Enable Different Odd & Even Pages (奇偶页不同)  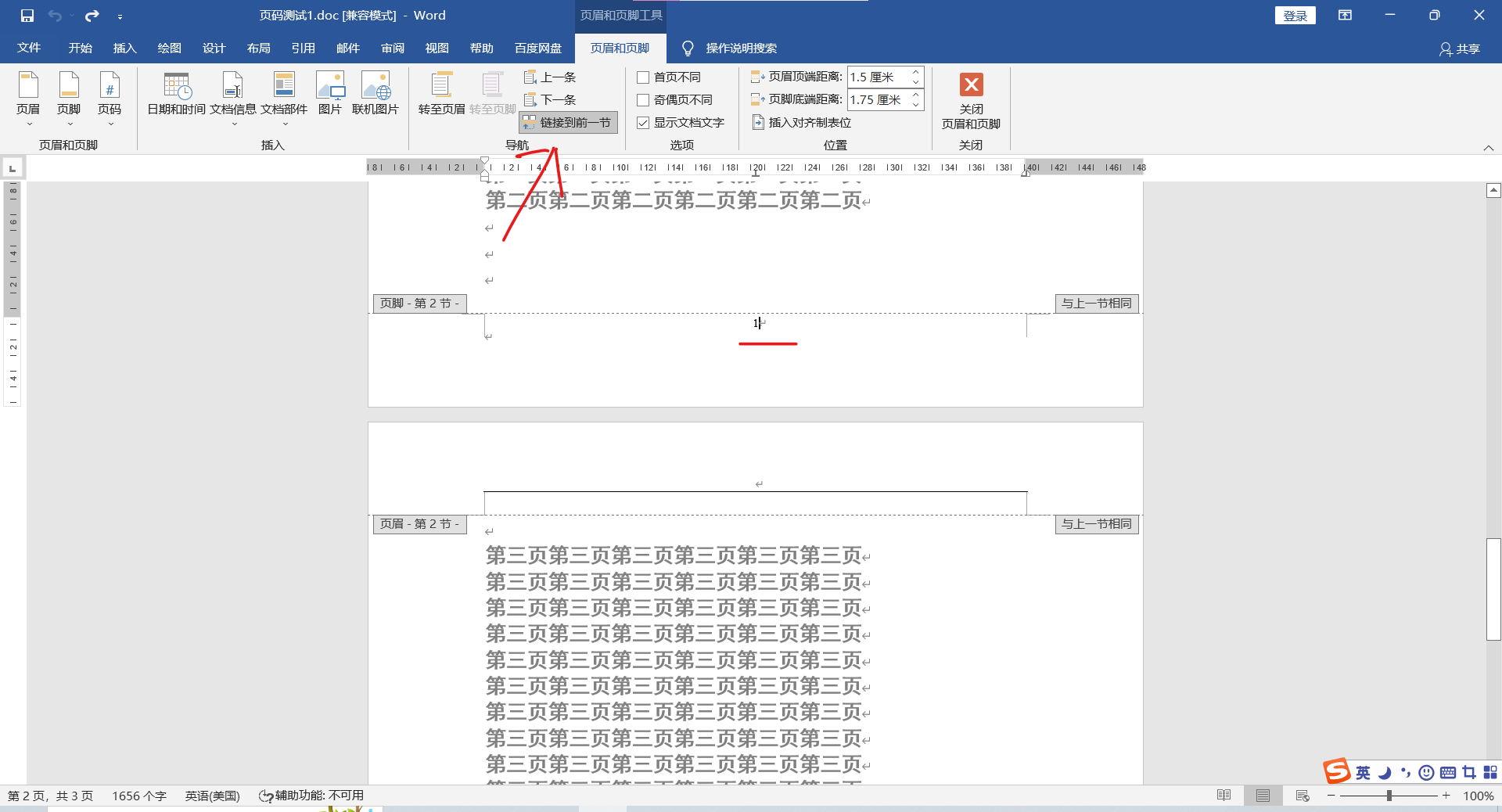coord(675,100)
